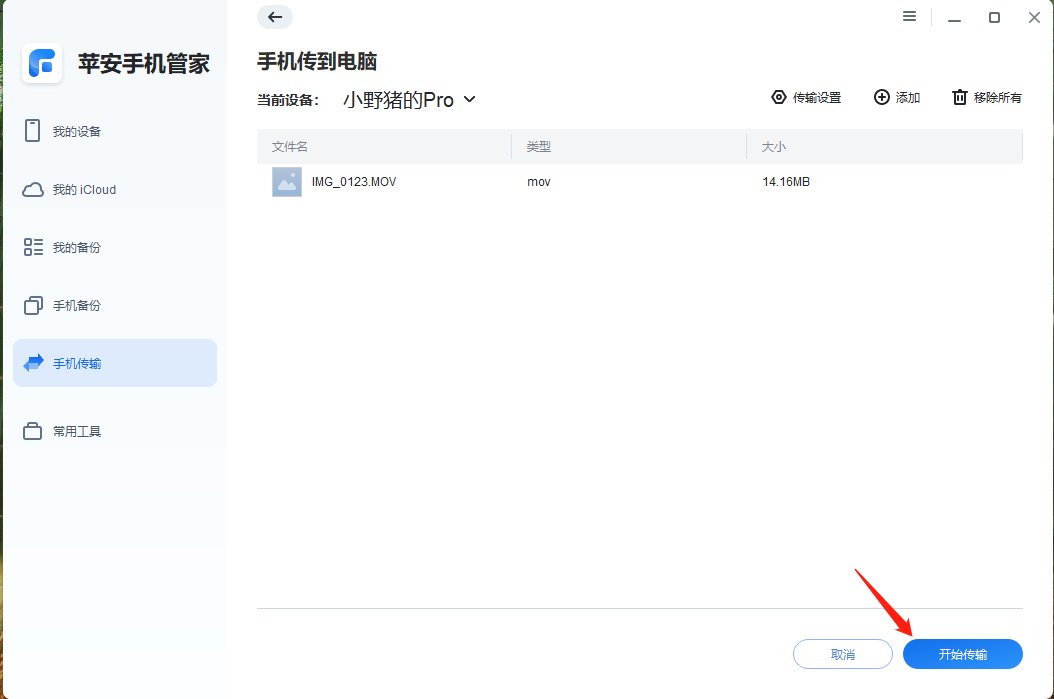Click the IMG_0123.MOV video thumbnail

point(287,181)
